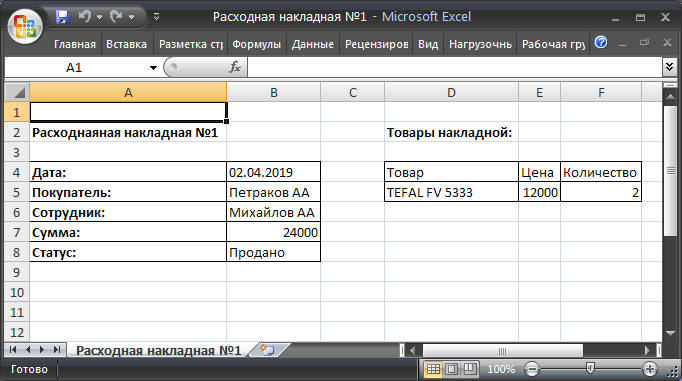Select column D header
This screenshot has height=381, width=682.
(x=451, y=92)
